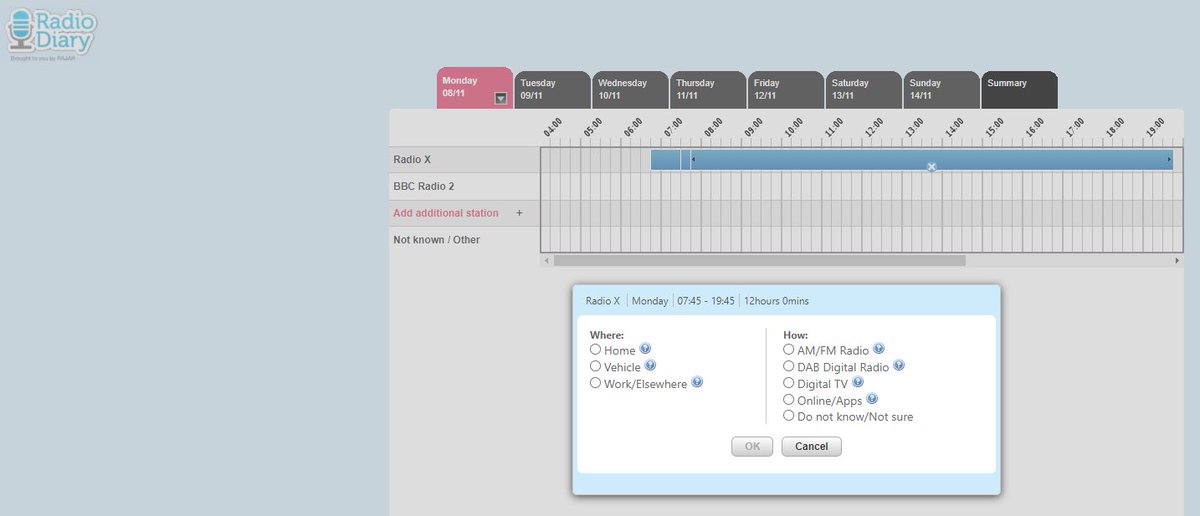Click the Radio X bar's right handle
Screen dimensions: 1200x516
[1169, 159]
